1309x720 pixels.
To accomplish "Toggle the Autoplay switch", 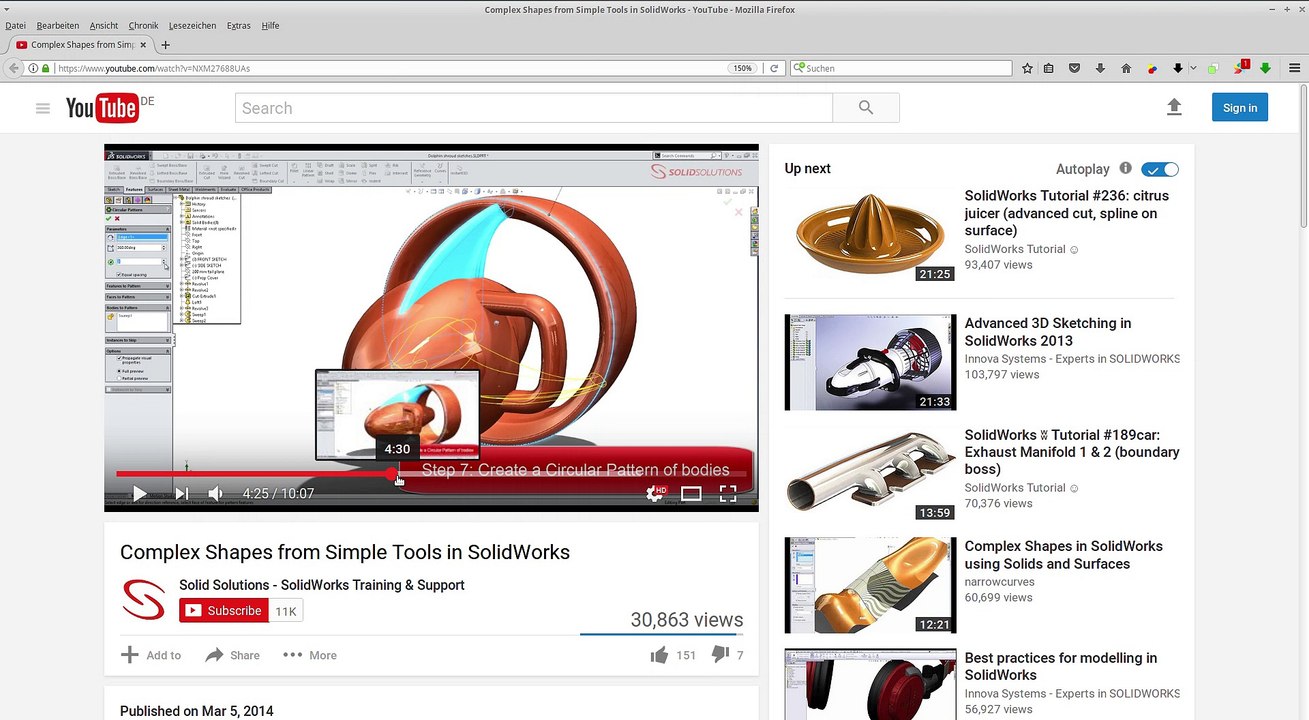I will click(x=1160, y=169).
